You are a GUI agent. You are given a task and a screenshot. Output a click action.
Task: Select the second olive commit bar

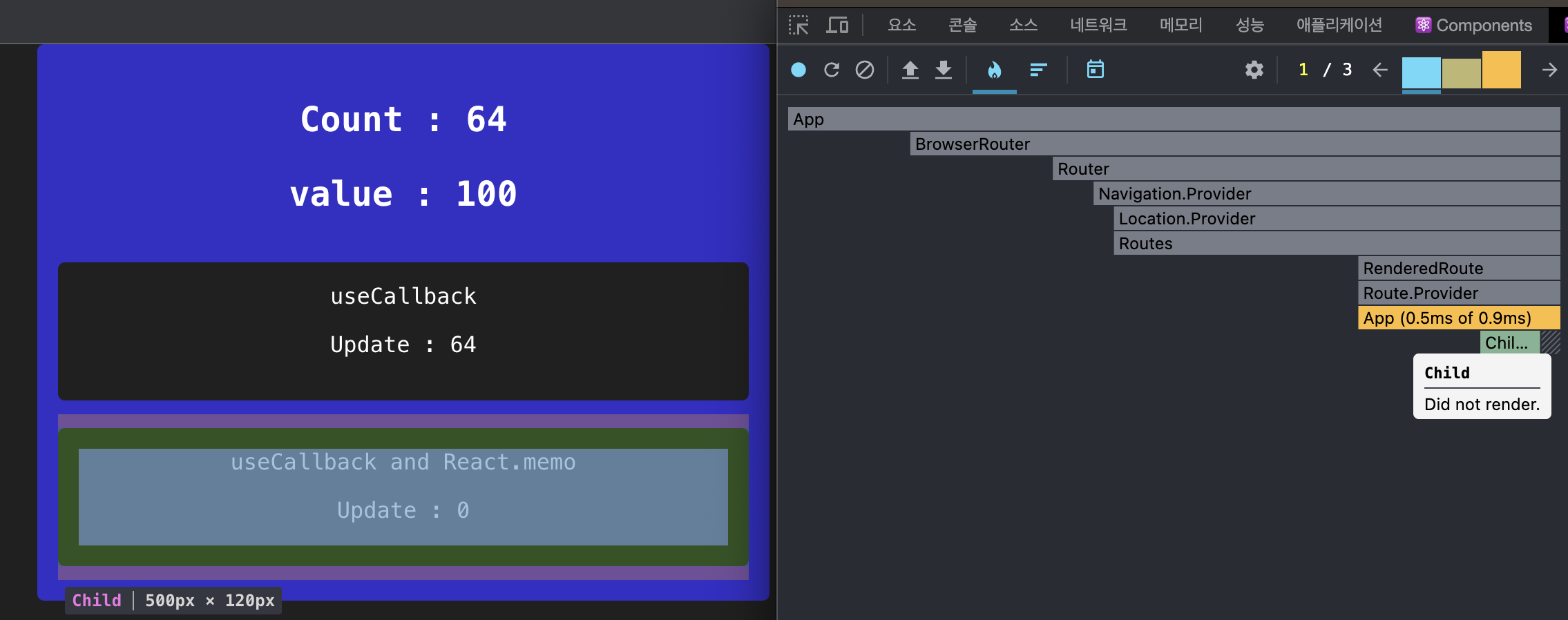coord(1462,73)
